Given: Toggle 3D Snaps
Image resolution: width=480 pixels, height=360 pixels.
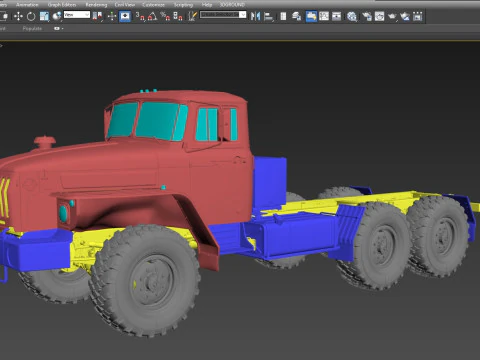Looking at the screenshot, I should click(x=140, y=16).
